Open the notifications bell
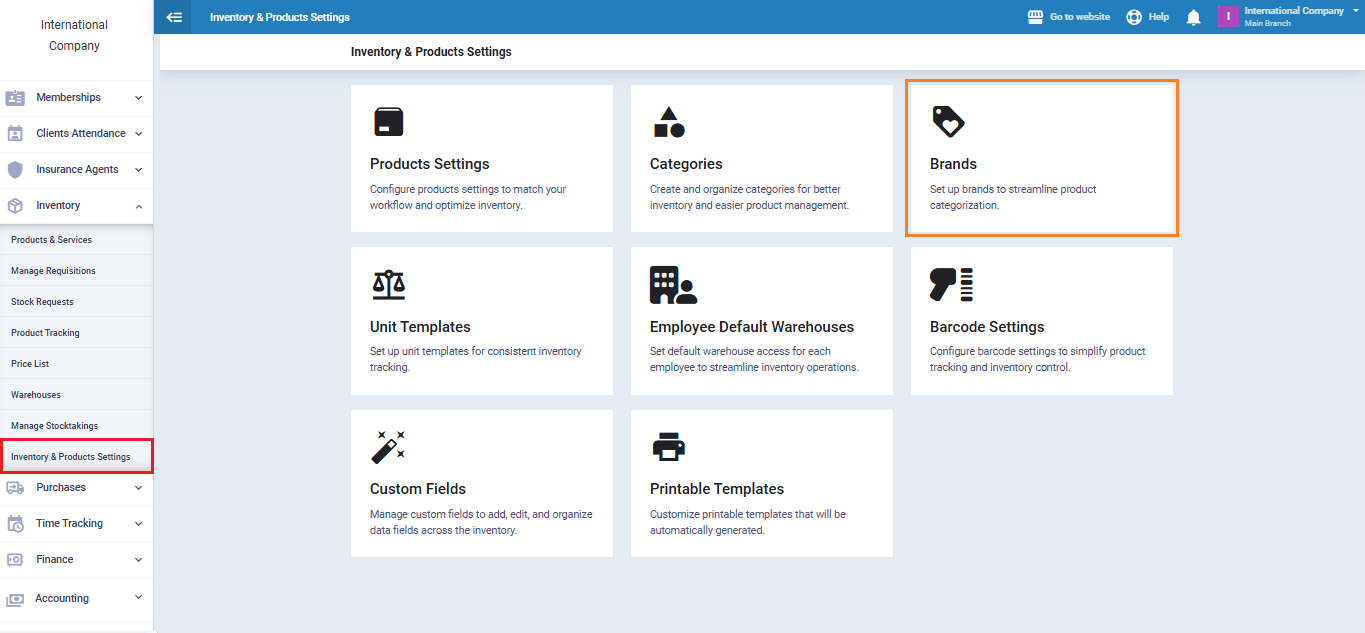 coord(1193,17)
